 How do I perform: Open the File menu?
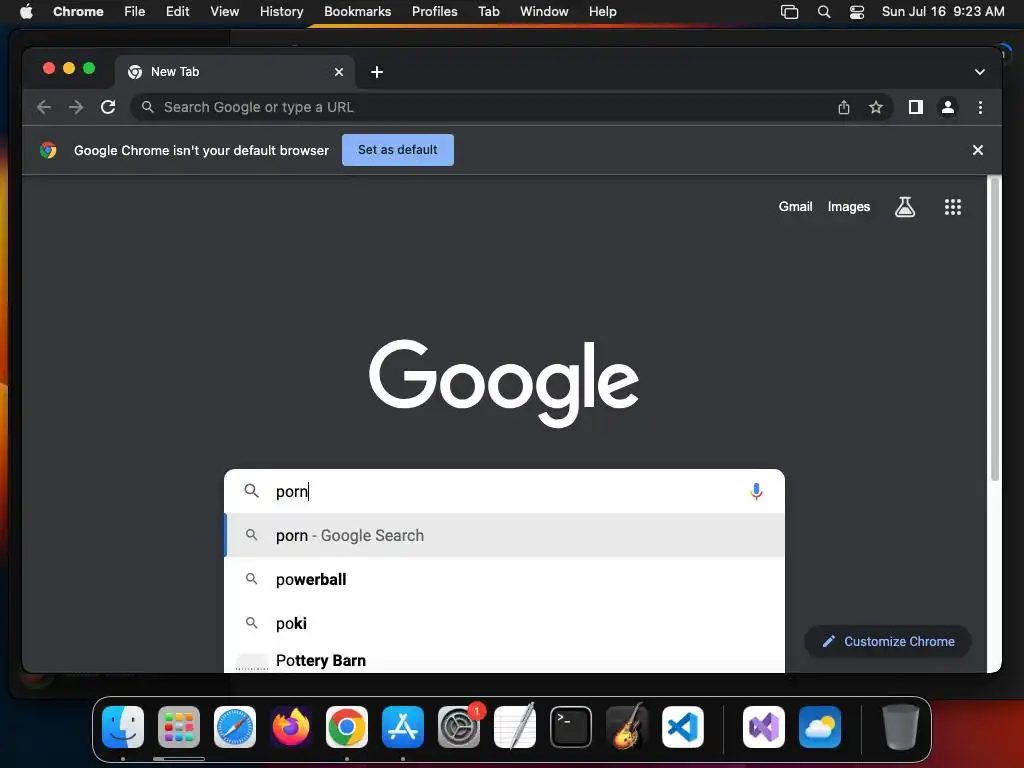pos(135,12)
